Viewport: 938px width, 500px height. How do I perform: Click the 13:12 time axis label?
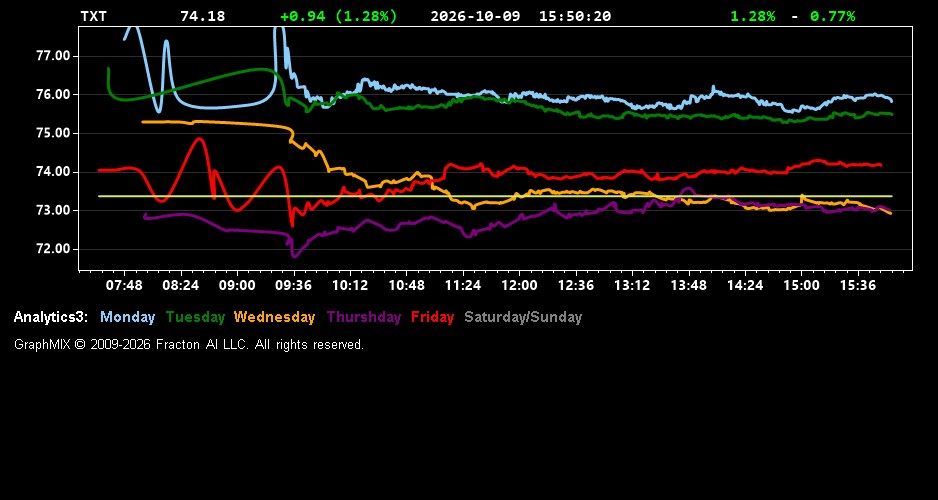632,286
